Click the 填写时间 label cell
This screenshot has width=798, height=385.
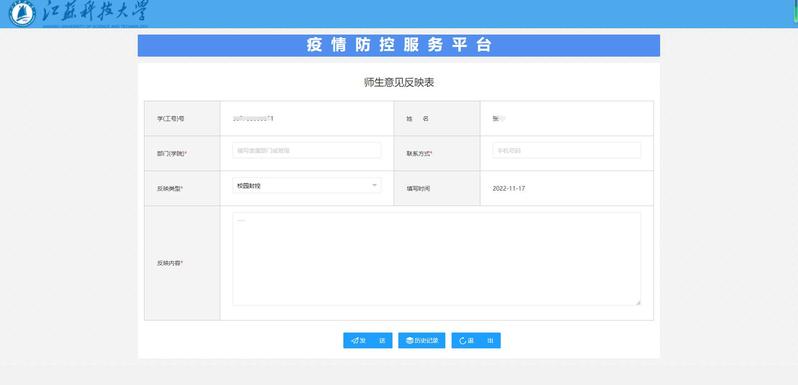(437, 188)
